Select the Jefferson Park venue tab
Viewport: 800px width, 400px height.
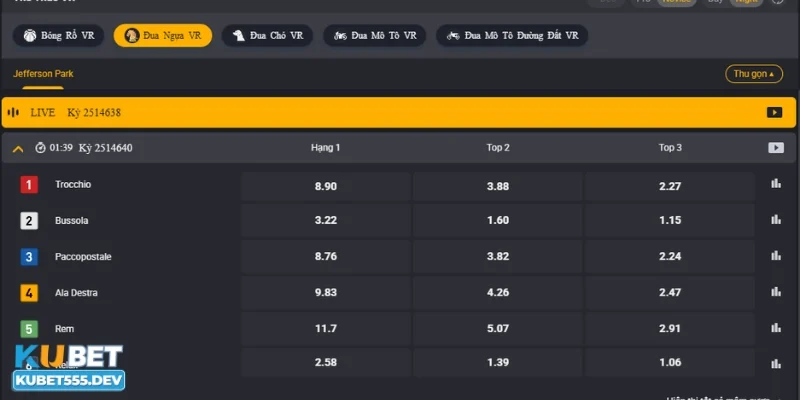(x=43, y=74)
